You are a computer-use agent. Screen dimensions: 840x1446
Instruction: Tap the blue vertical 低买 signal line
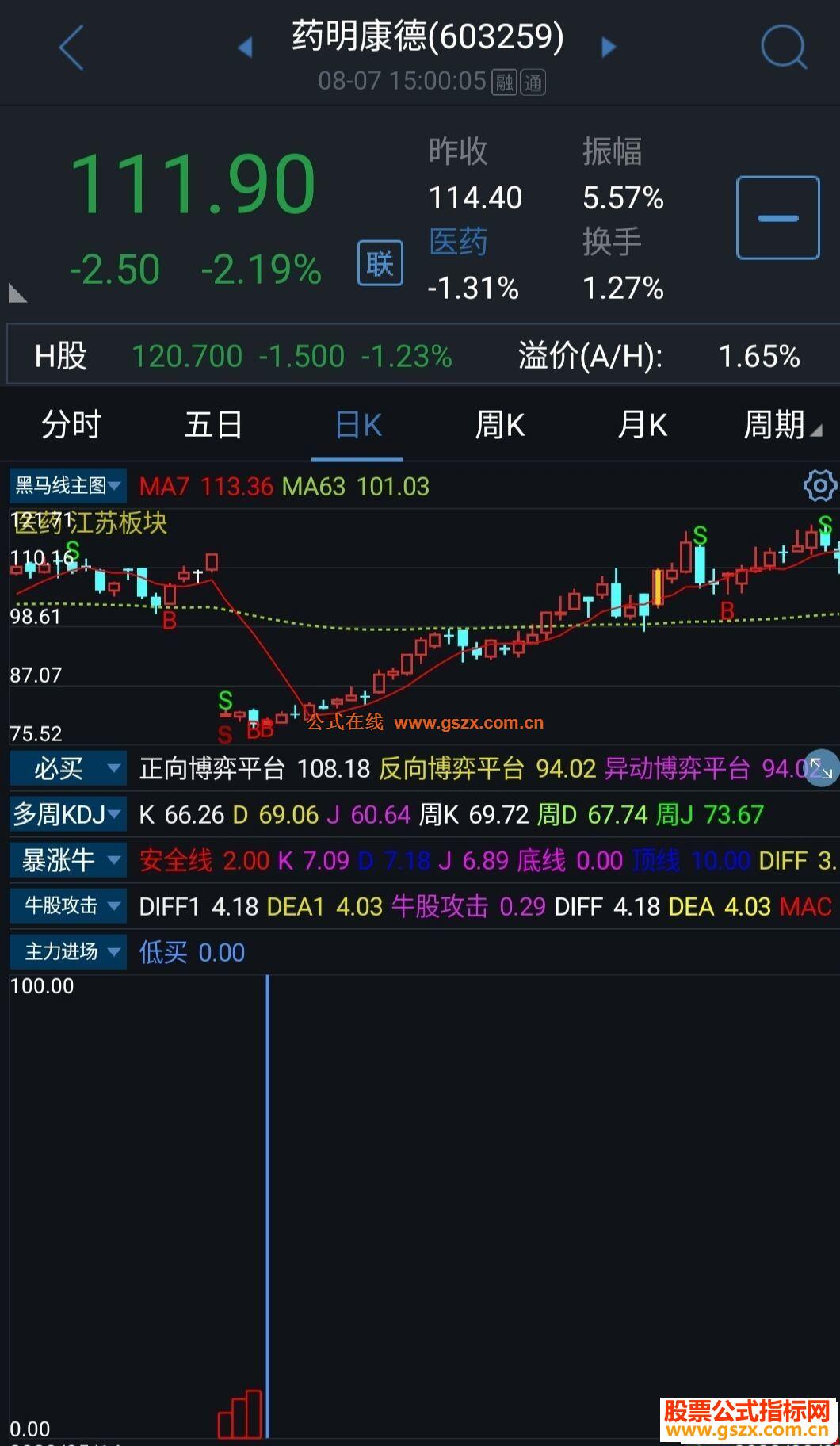[x=268, y=1205]
